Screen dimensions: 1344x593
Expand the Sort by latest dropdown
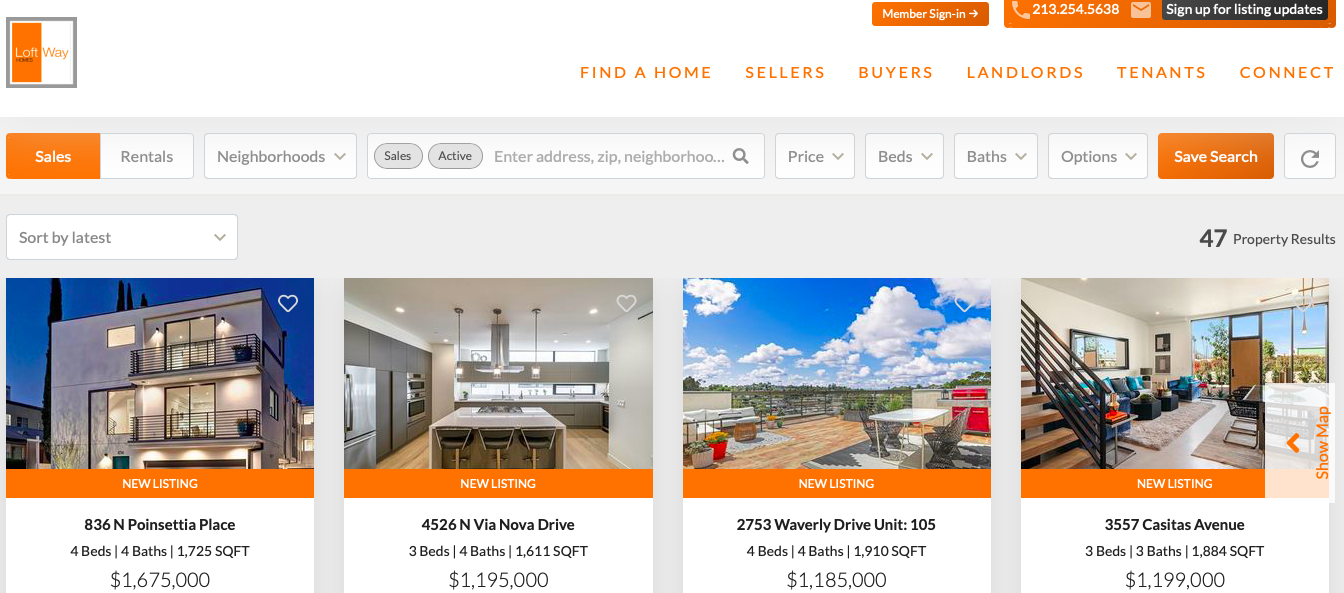[122, 237]
